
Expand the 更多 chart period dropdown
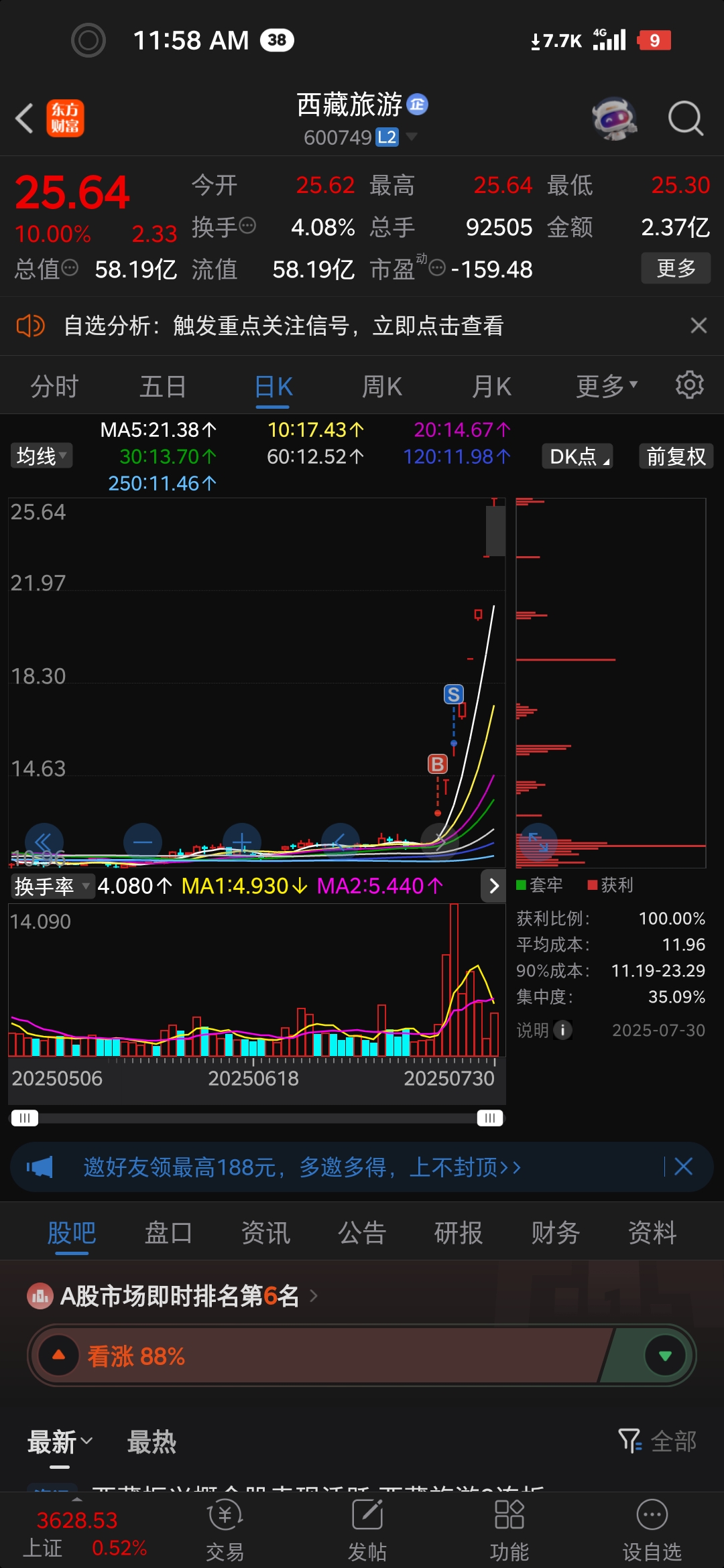(607, 387)
